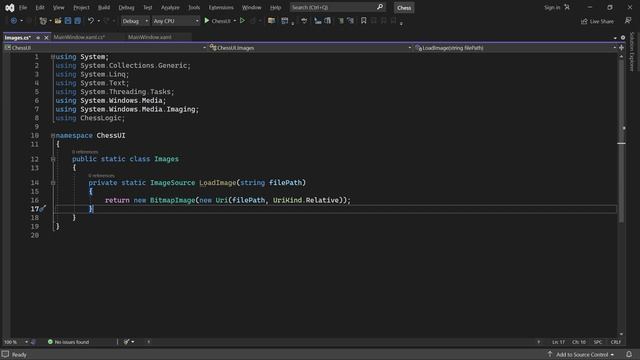Click the comment out selected lines icon
The width and height of the screenshot is (640, 360).
click(x=341, y=21)
